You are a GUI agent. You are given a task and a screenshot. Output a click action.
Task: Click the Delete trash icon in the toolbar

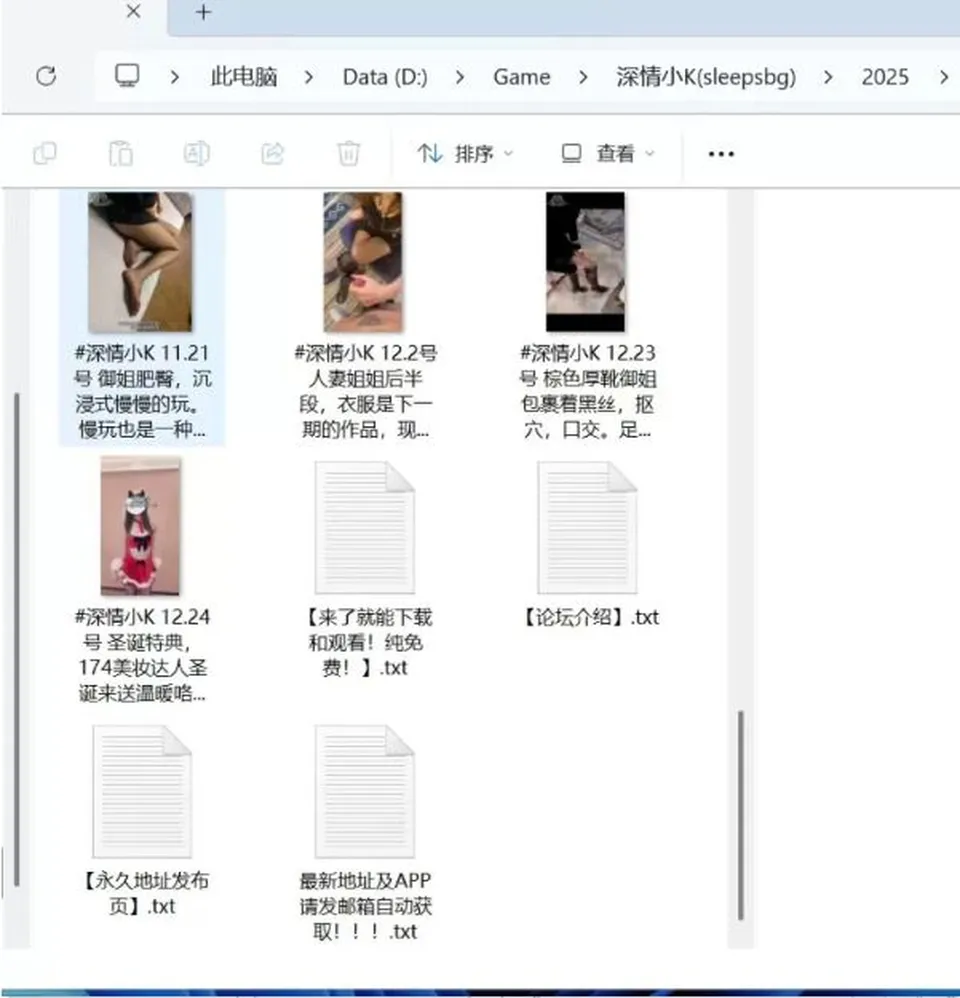coord(348,153)
